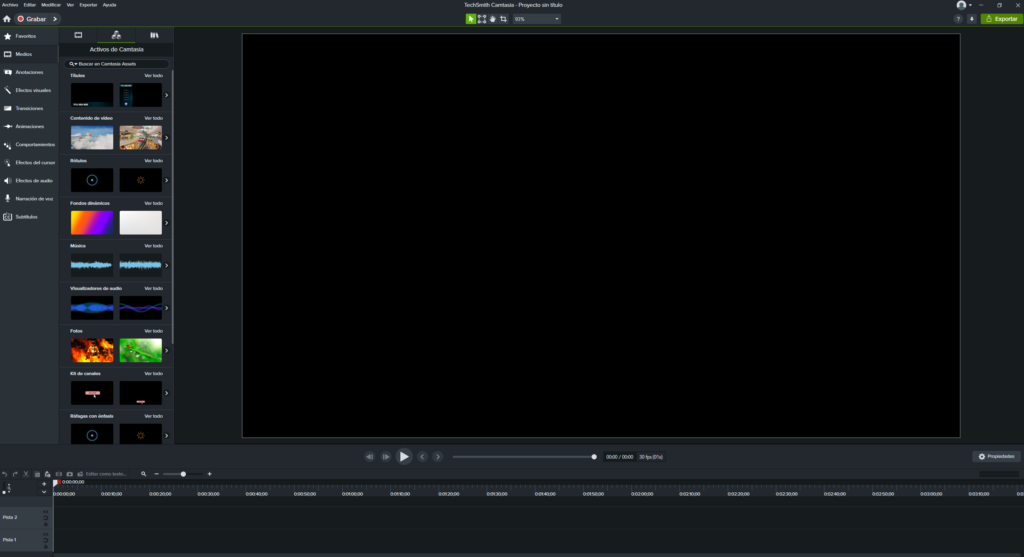
Task: Open the Exportar menu
Action: point(88,5)
